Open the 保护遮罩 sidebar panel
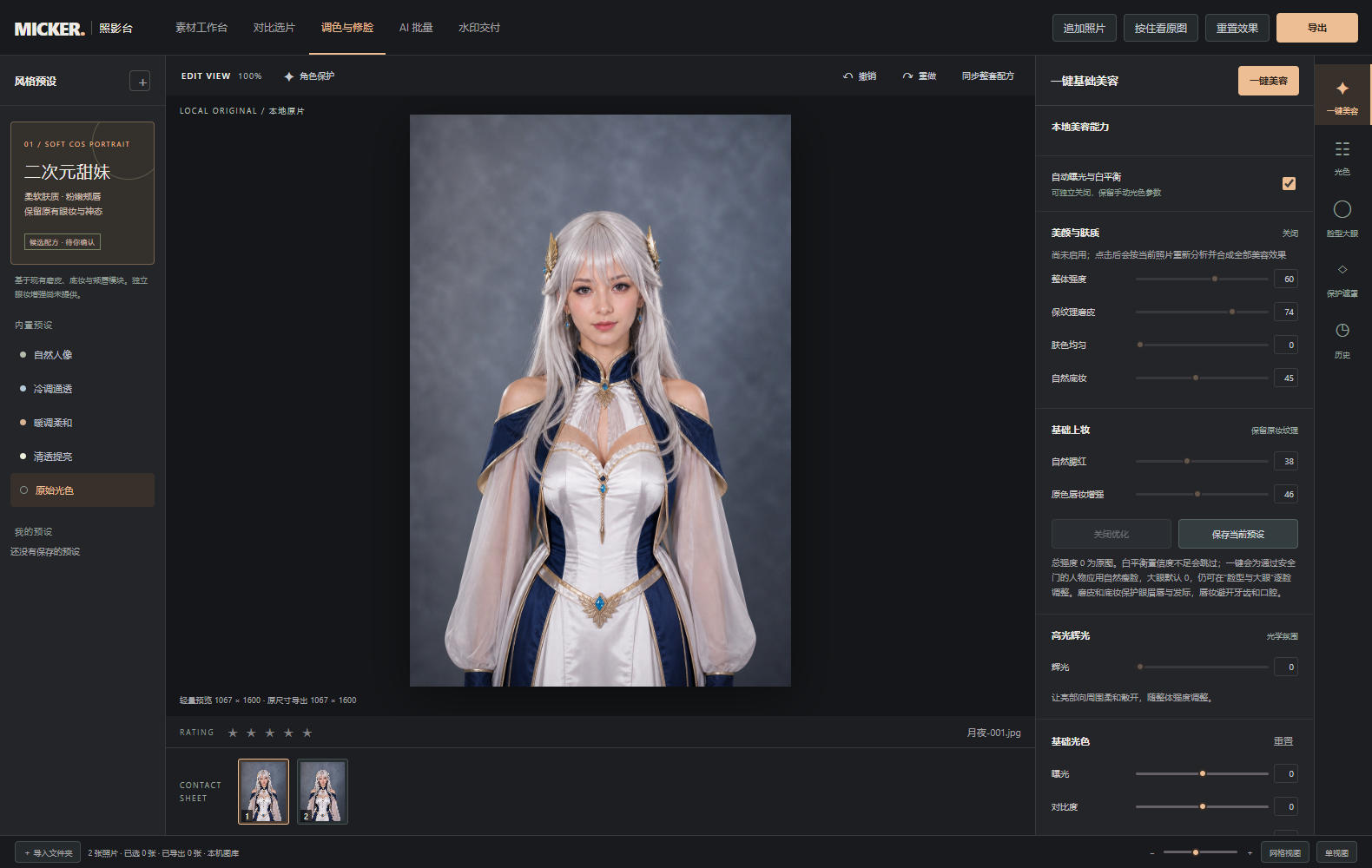Viewport: 1372px width, 868px height. coord(1342,279)
